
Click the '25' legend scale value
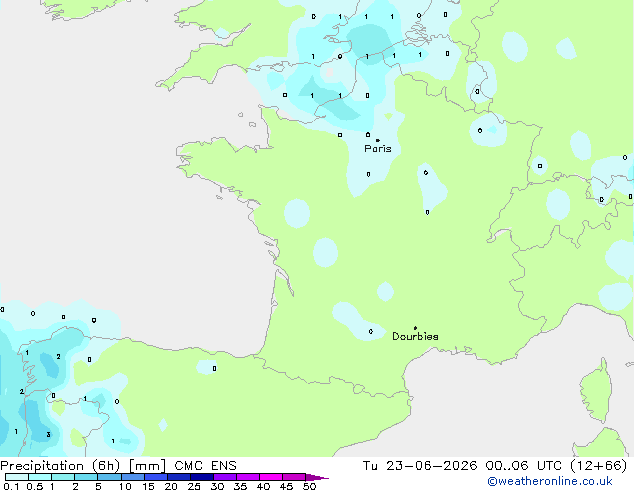pos(194,486)
